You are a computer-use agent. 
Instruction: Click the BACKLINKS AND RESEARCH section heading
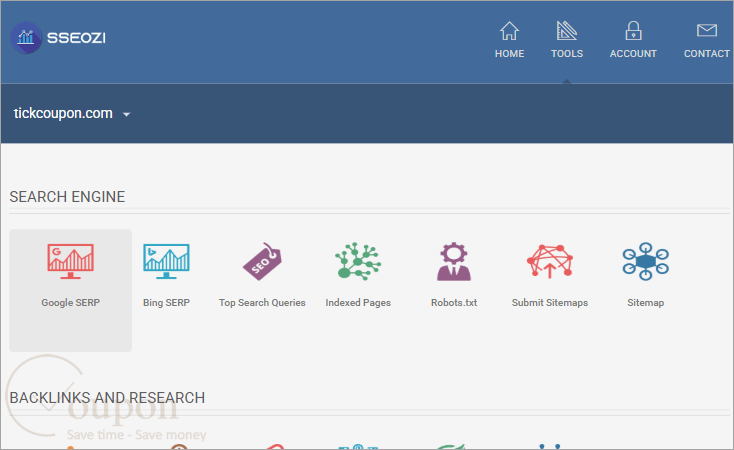[107, 398]
